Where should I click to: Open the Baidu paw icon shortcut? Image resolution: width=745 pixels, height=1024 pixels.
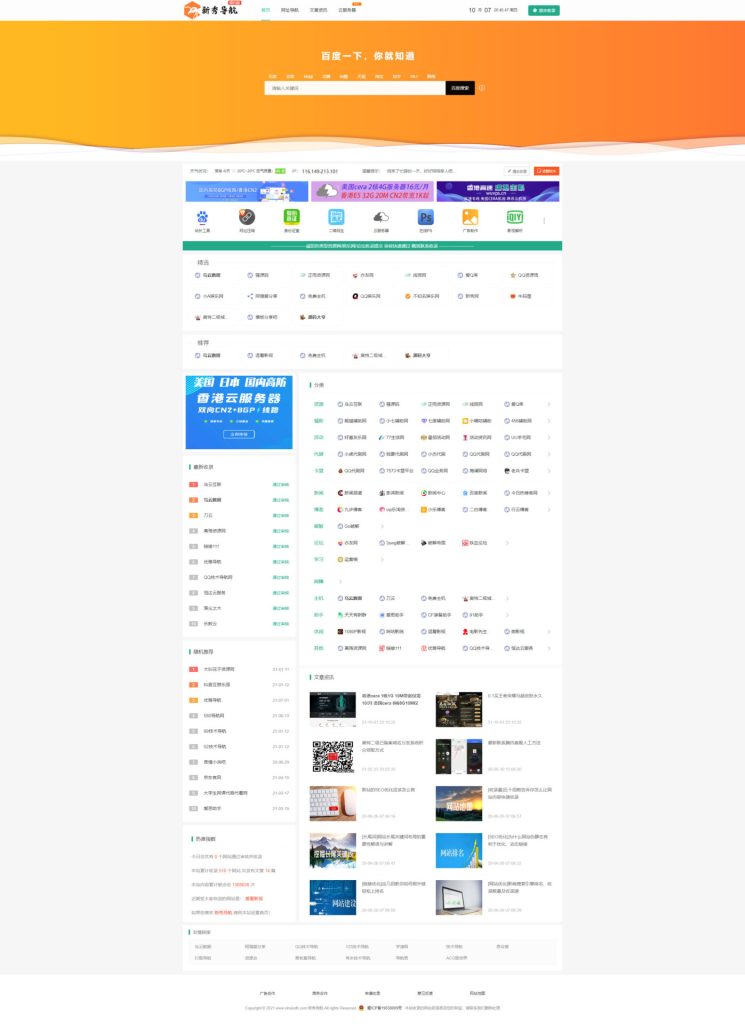202,217
